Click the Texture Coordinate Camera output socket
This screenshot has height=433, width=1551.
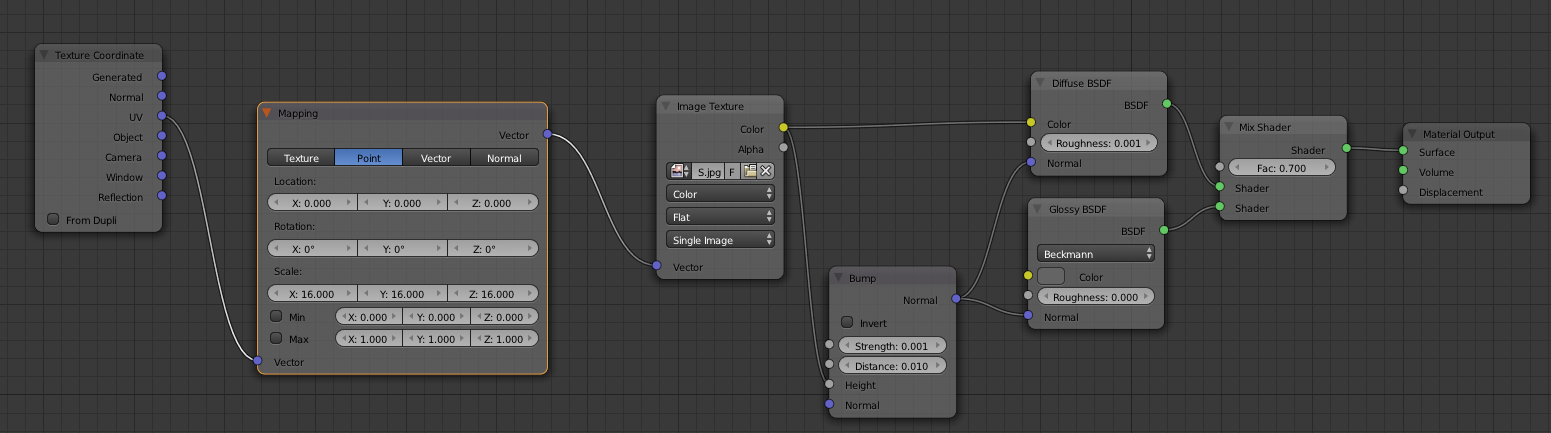tap(162, 156)
